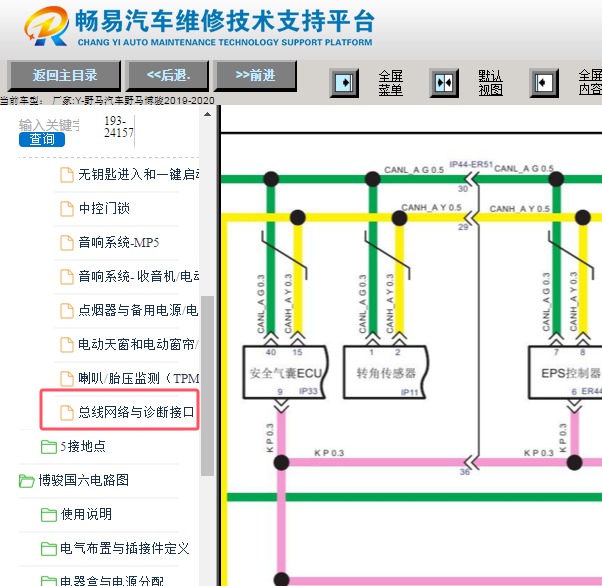Click file icon beside 电动天窗和电动窗帘
Screen dimensions: 602x586
click(x=67, y=344)
